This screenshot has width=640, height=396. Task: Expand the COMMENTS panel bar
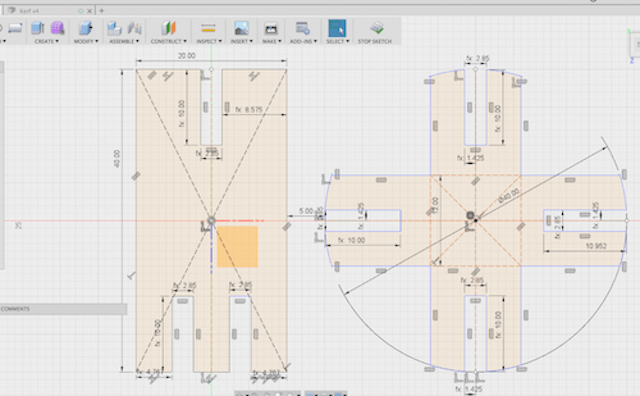point(63,309)
